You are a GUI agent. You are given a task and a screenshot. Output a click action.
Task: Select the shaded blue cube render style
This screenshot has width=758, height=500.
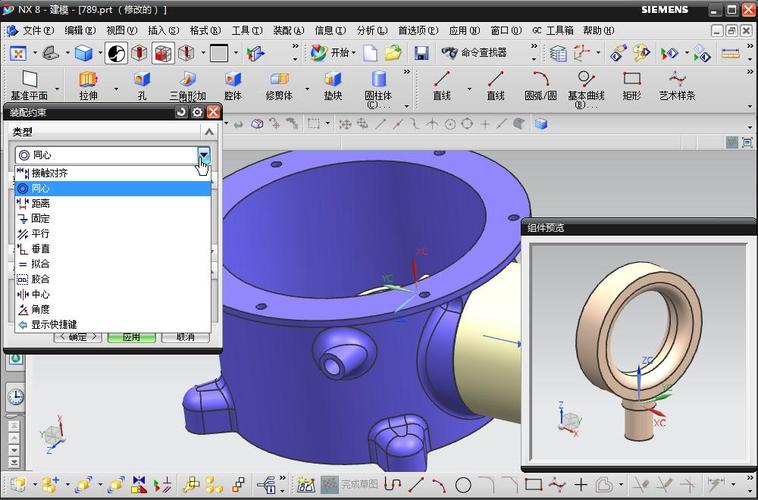(x=84, y=53)
